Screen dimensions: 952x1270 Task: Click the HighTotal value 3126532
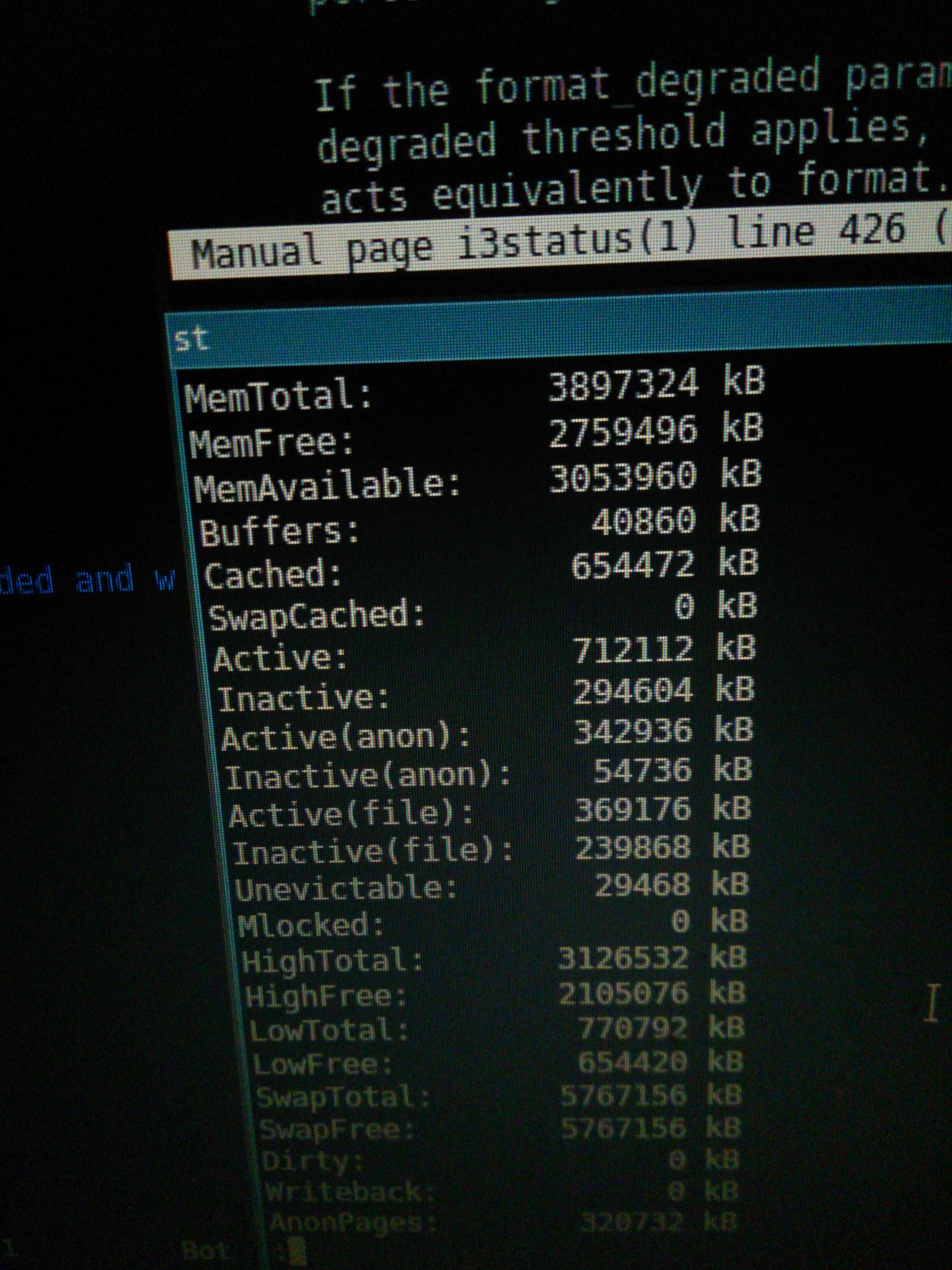point(623,959)
